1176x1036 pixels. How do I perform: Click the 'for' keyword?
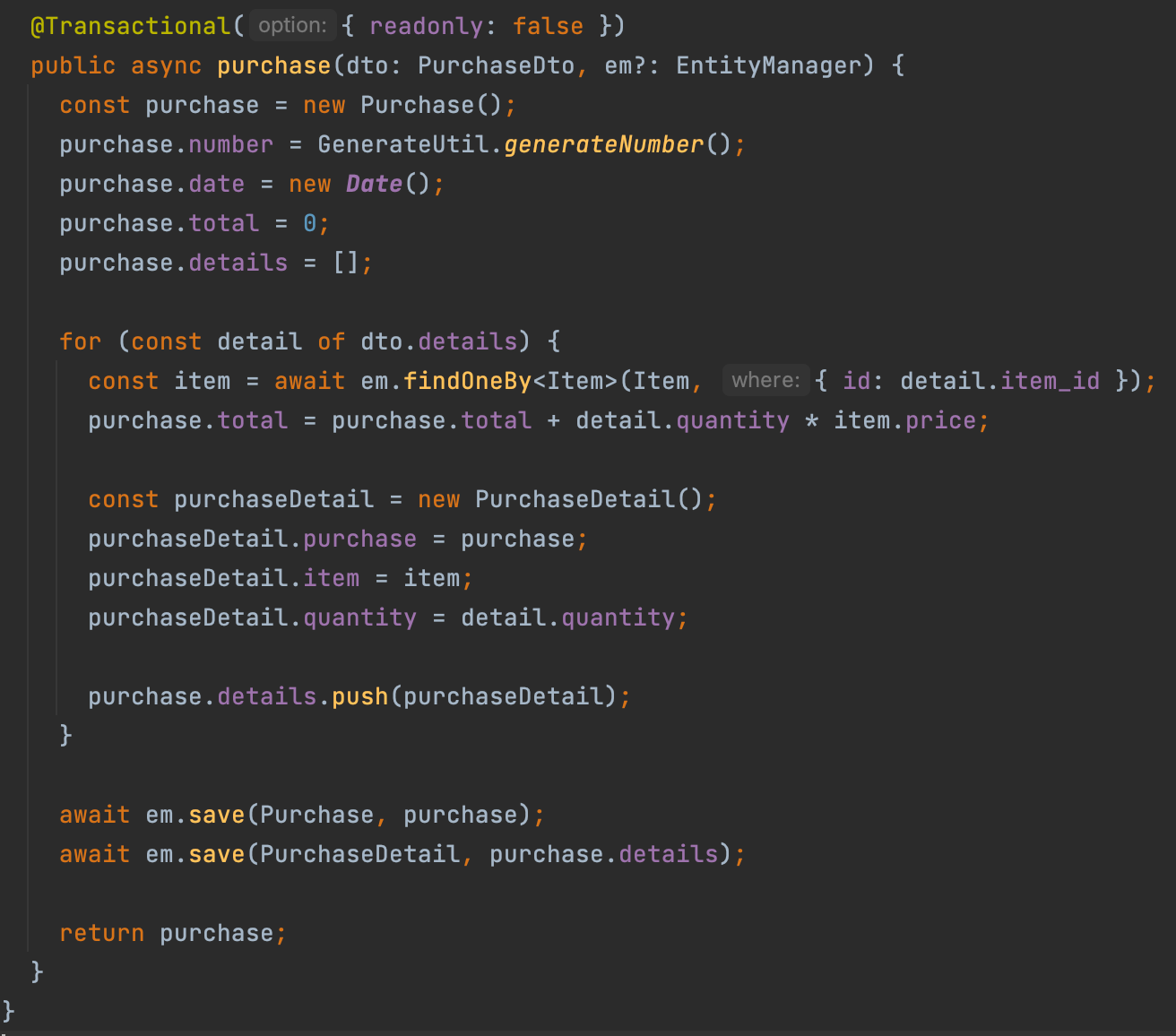coord(81,341)
